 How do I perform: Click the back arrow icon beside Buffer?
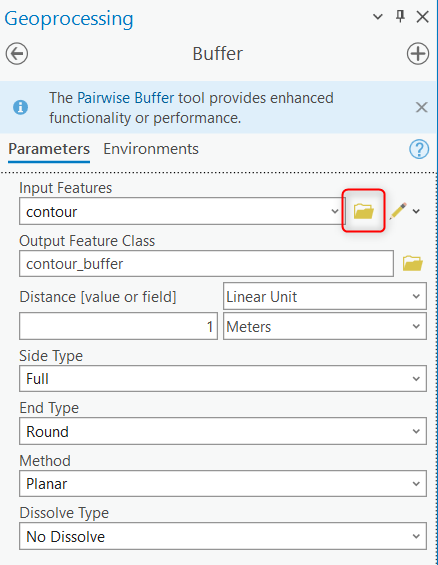coord(17,54)
